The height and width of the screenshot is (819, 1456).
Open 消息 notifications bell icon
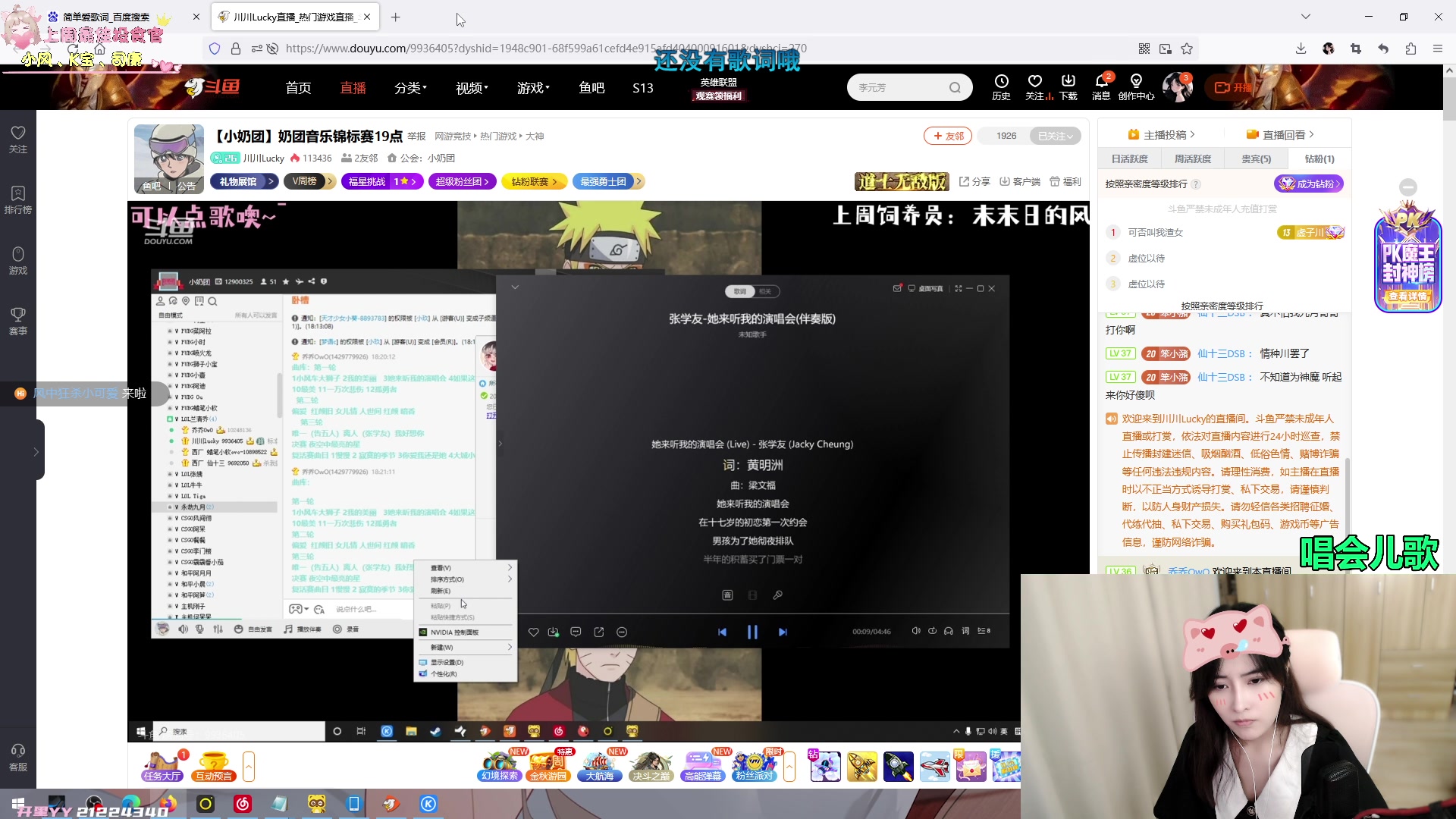tap(1101, 86)
